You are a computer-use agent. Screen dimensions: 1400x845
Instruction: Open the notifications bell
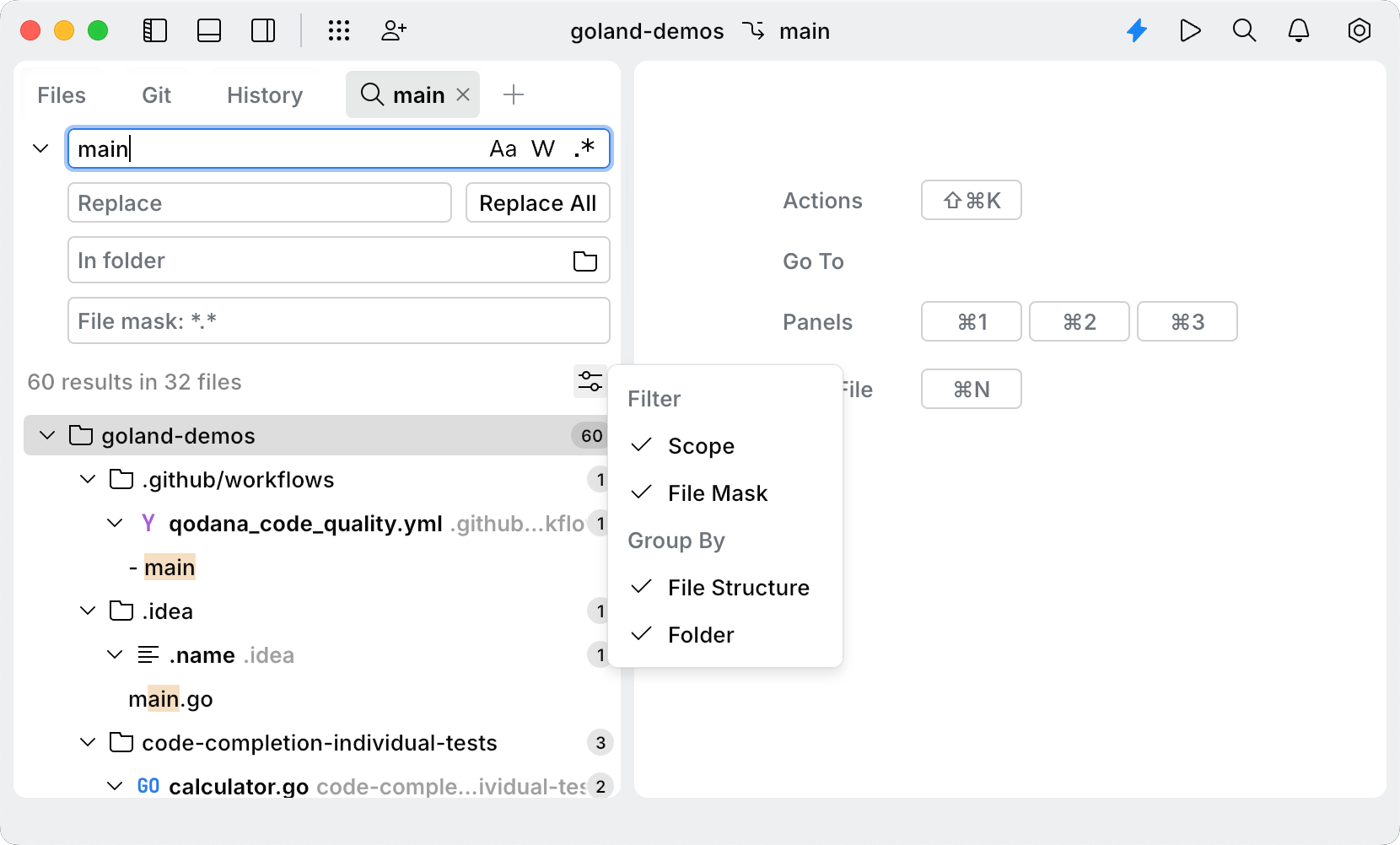tap(1299, 30)
